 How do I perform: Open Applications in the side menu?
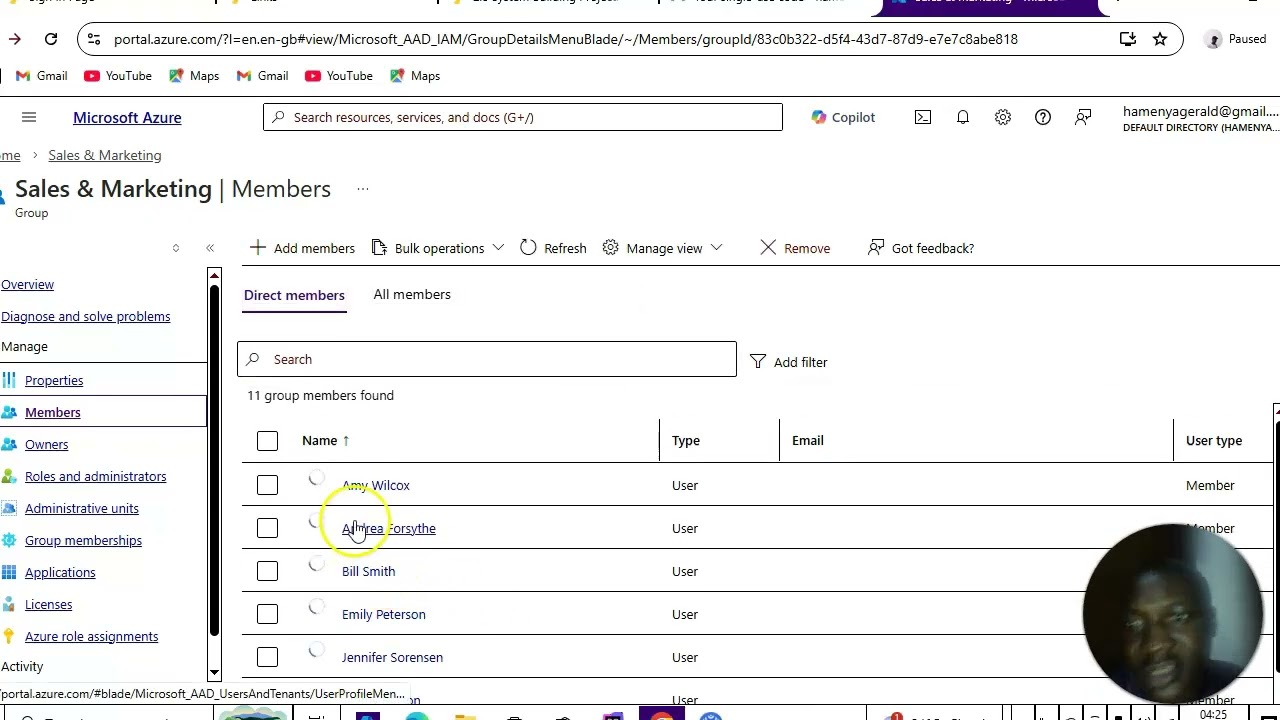click(x=60, y=573)
